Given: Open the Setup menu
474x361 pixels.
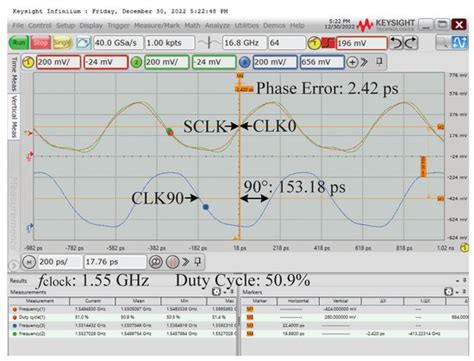Looking at the screenshot, I should click(x=65, y=25).
